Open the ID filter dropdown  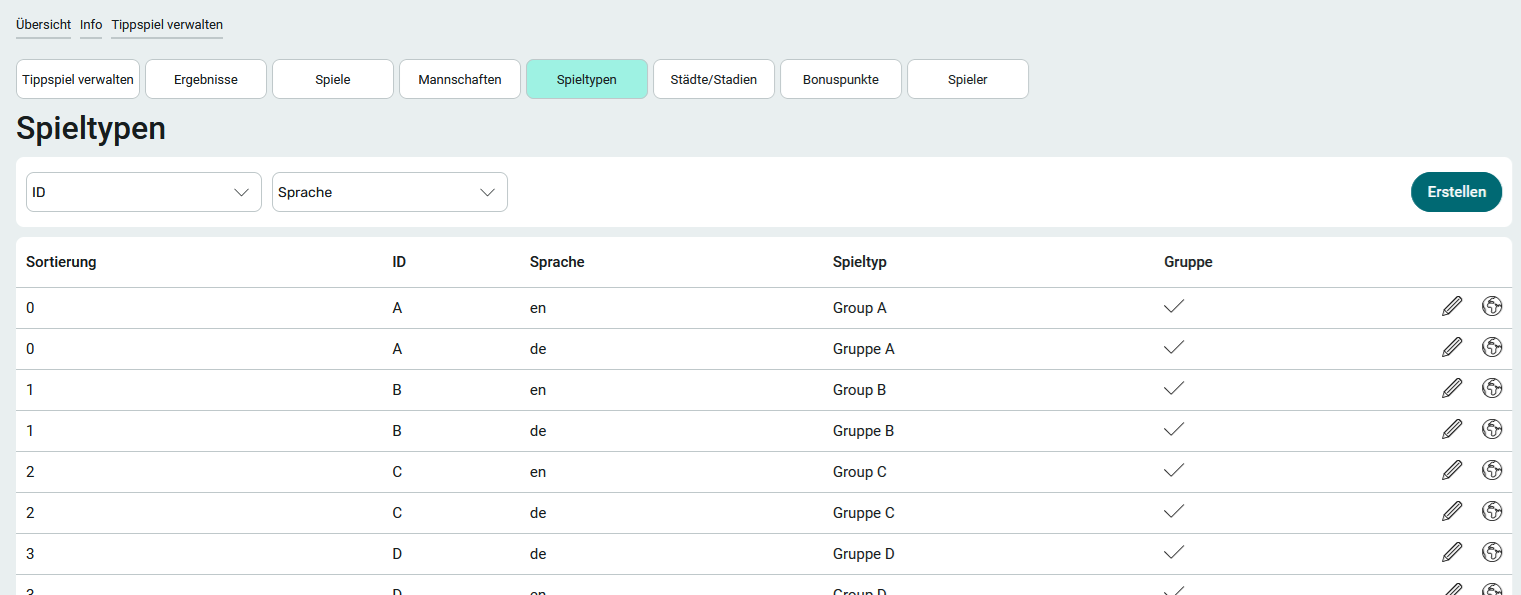[x=144, y=192]
